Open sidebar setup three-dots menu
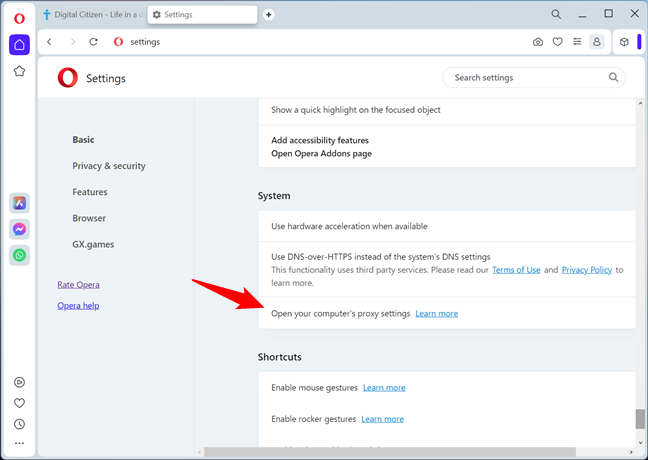The image size is (648, 460). (x=19, y=443)
